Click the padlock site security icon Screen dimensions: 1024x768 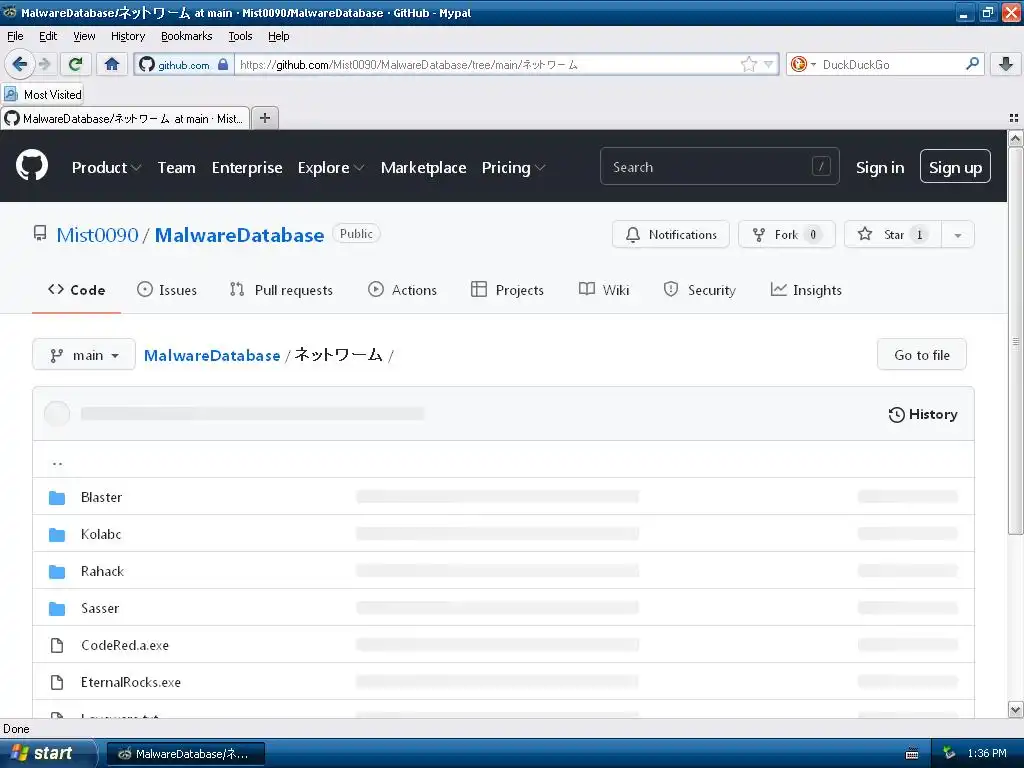click(223, 64)
